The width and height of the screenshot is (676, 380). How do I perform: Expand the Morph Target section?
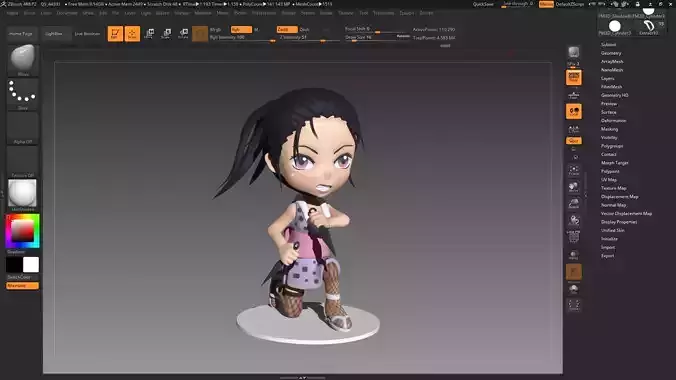click(614, 163)
